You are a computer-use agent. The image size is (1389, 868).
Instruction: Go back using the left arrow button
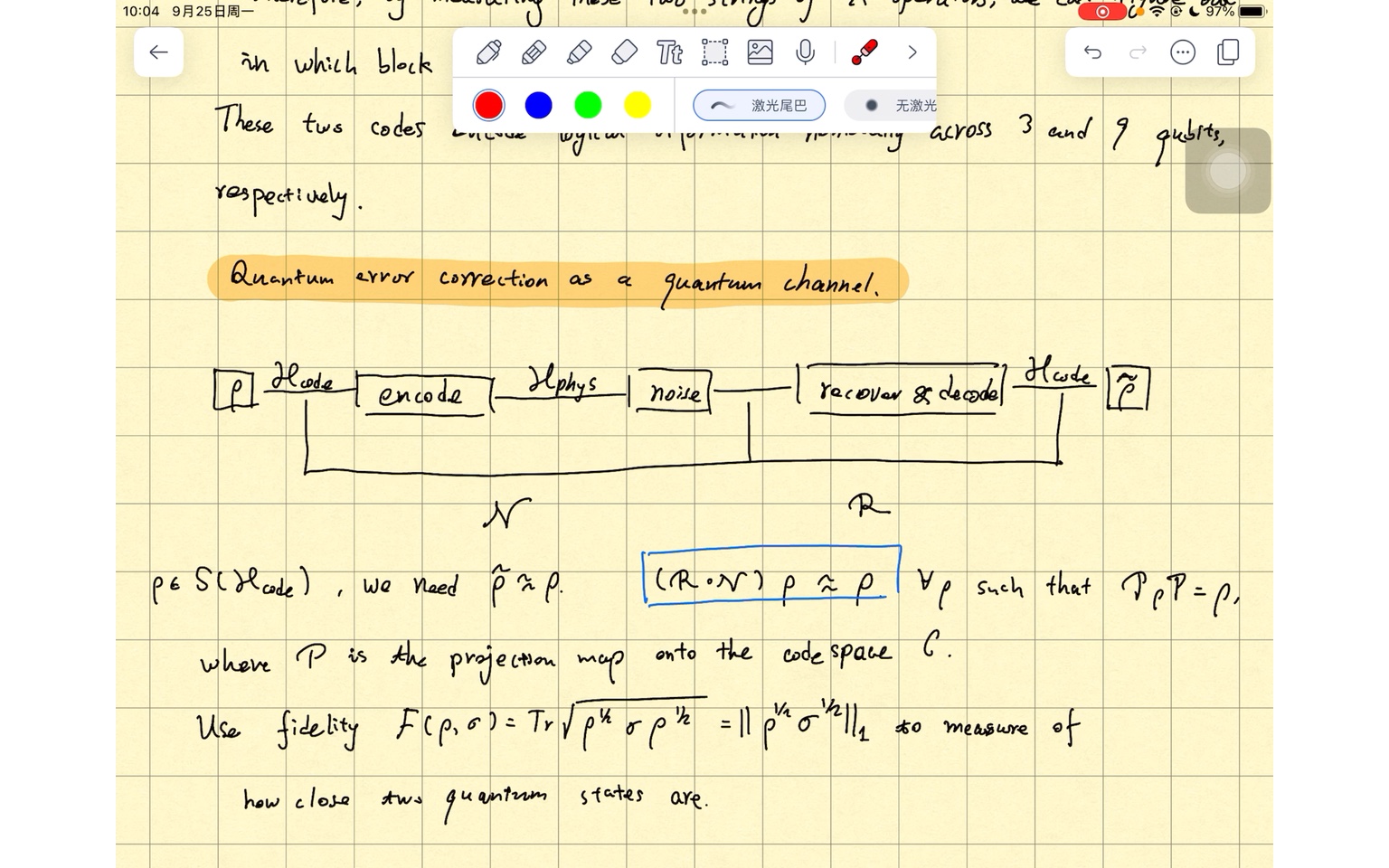pyautogui.click(x=158, y=52)
